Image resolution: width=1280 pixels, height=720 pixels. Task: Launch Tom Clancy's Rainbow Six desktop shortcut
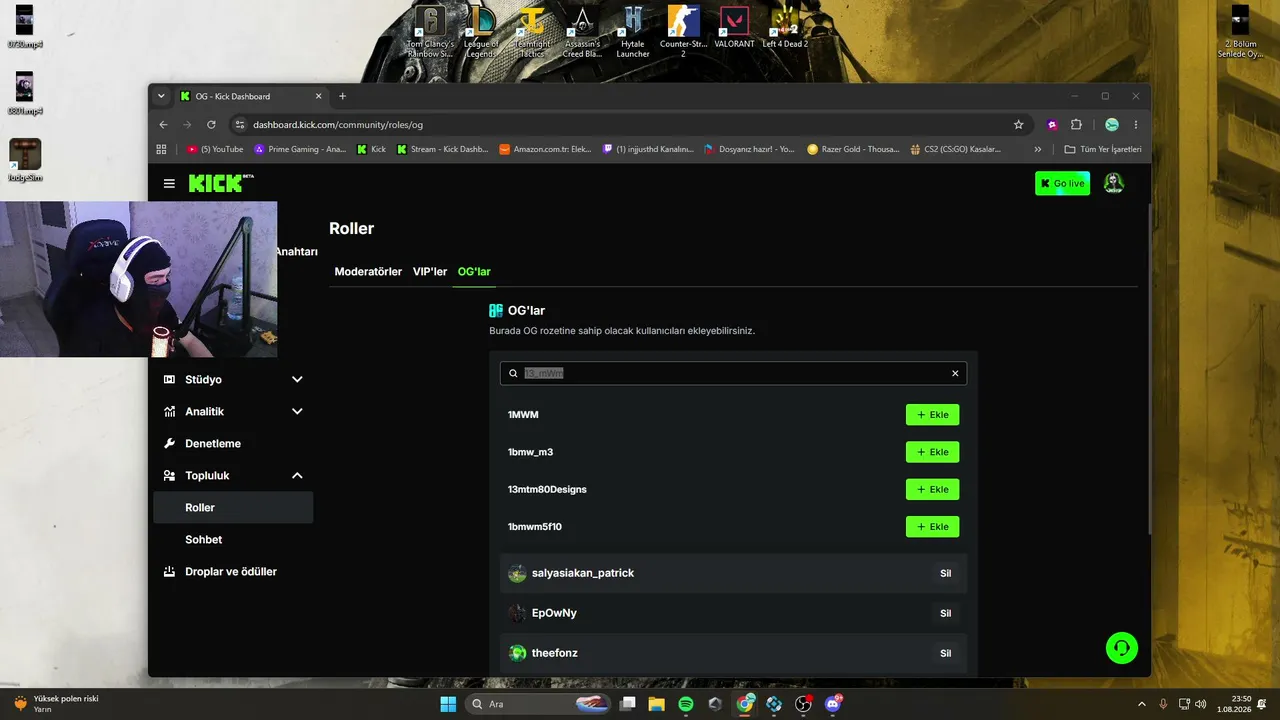[430, 32]
